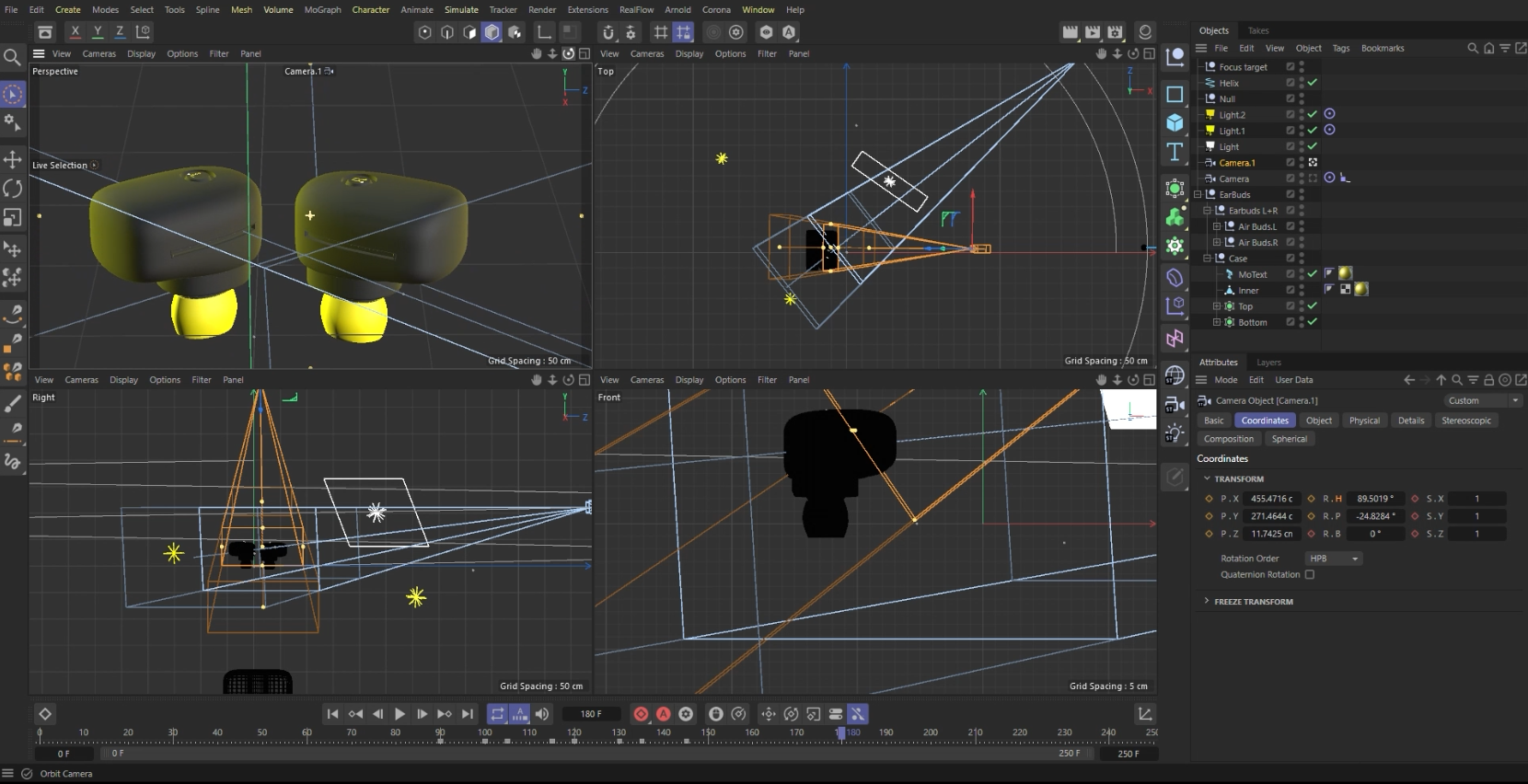1528x784 pixels.
Task: Expand the Top object in hierarchy
Action: (1216, 306)
